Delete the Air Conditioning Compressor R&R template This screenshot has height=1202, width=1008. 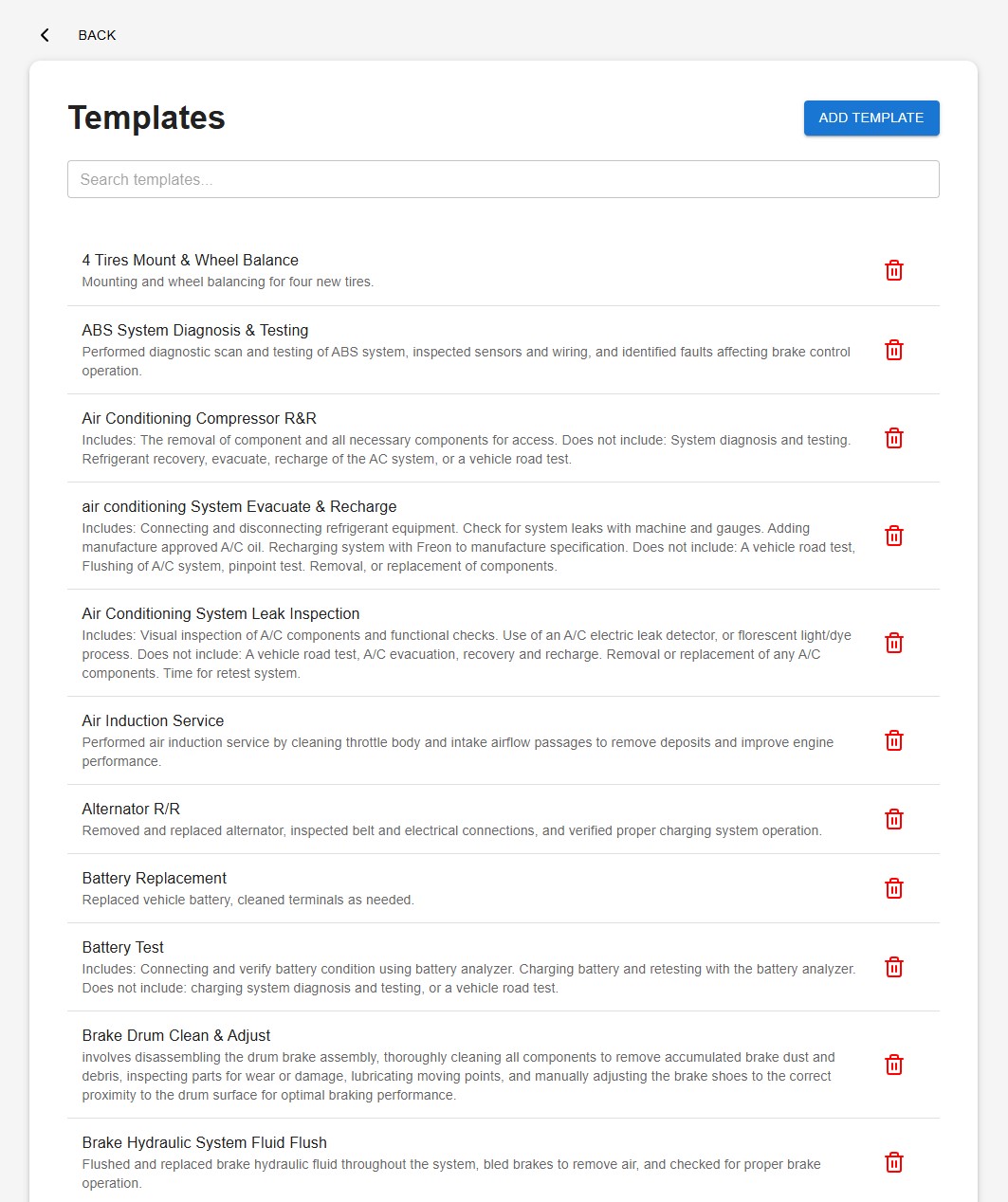893,439
